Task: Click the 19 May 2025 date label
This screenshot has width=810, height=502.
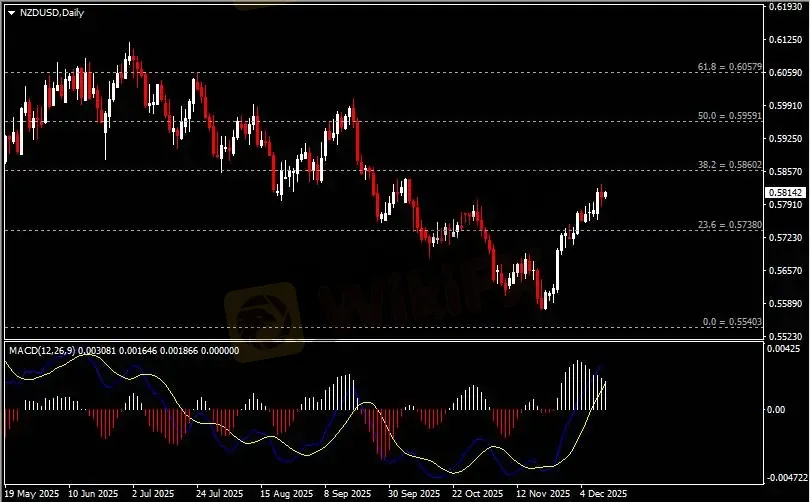Action: pyautogui.click(x=31, y=494)
